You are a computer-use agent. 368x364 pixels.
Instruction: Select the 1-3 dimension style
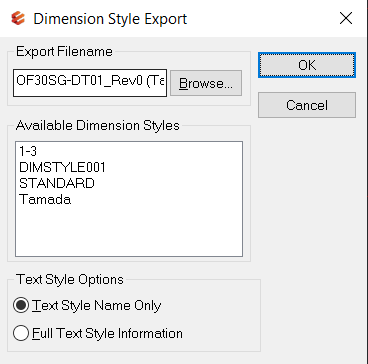point(28,151)
